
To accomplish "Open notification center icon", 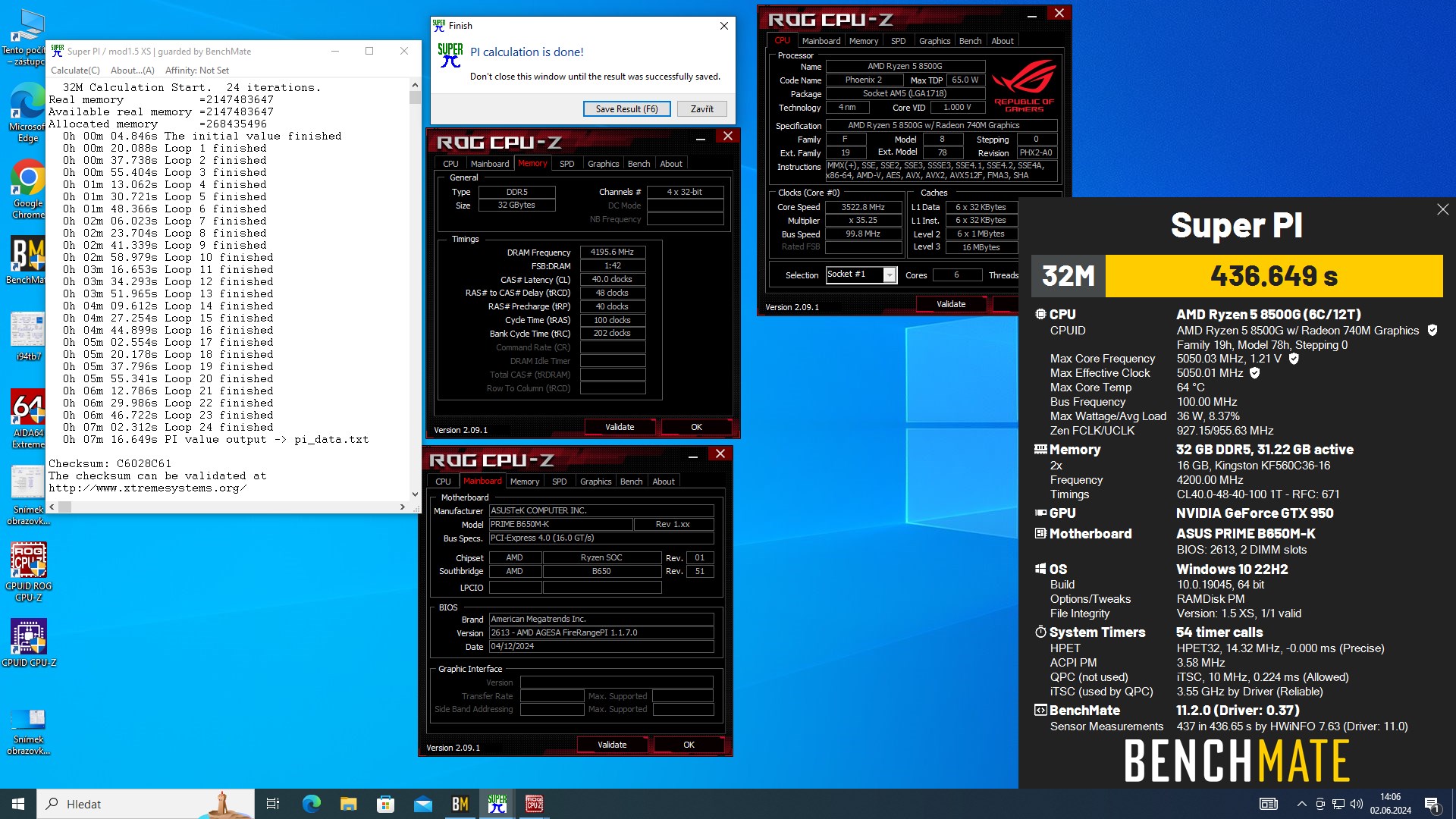I will [x=1432, y=804].
